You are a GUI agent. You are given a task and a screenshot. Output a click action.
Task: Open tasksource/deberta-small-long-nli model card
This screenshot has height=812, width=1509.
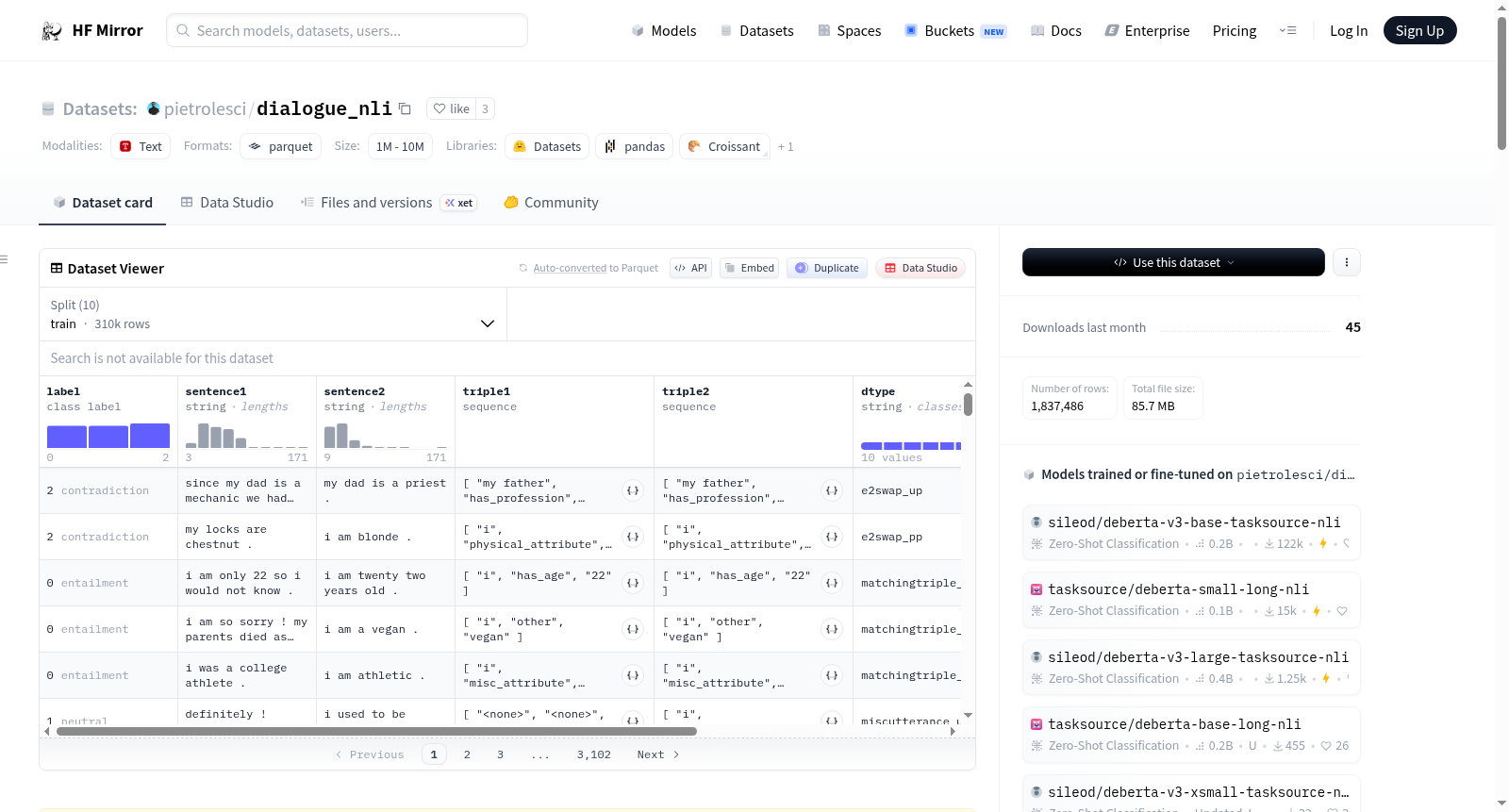1192,599
